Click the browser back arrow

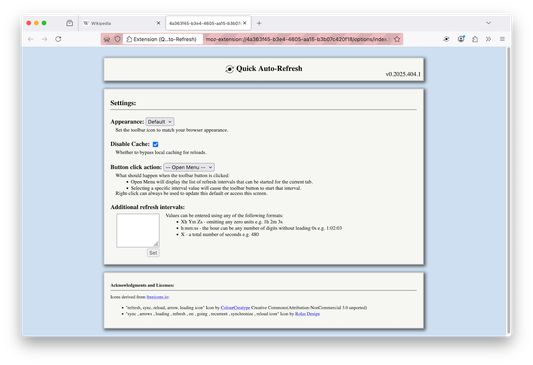click(x=31, y=39)
